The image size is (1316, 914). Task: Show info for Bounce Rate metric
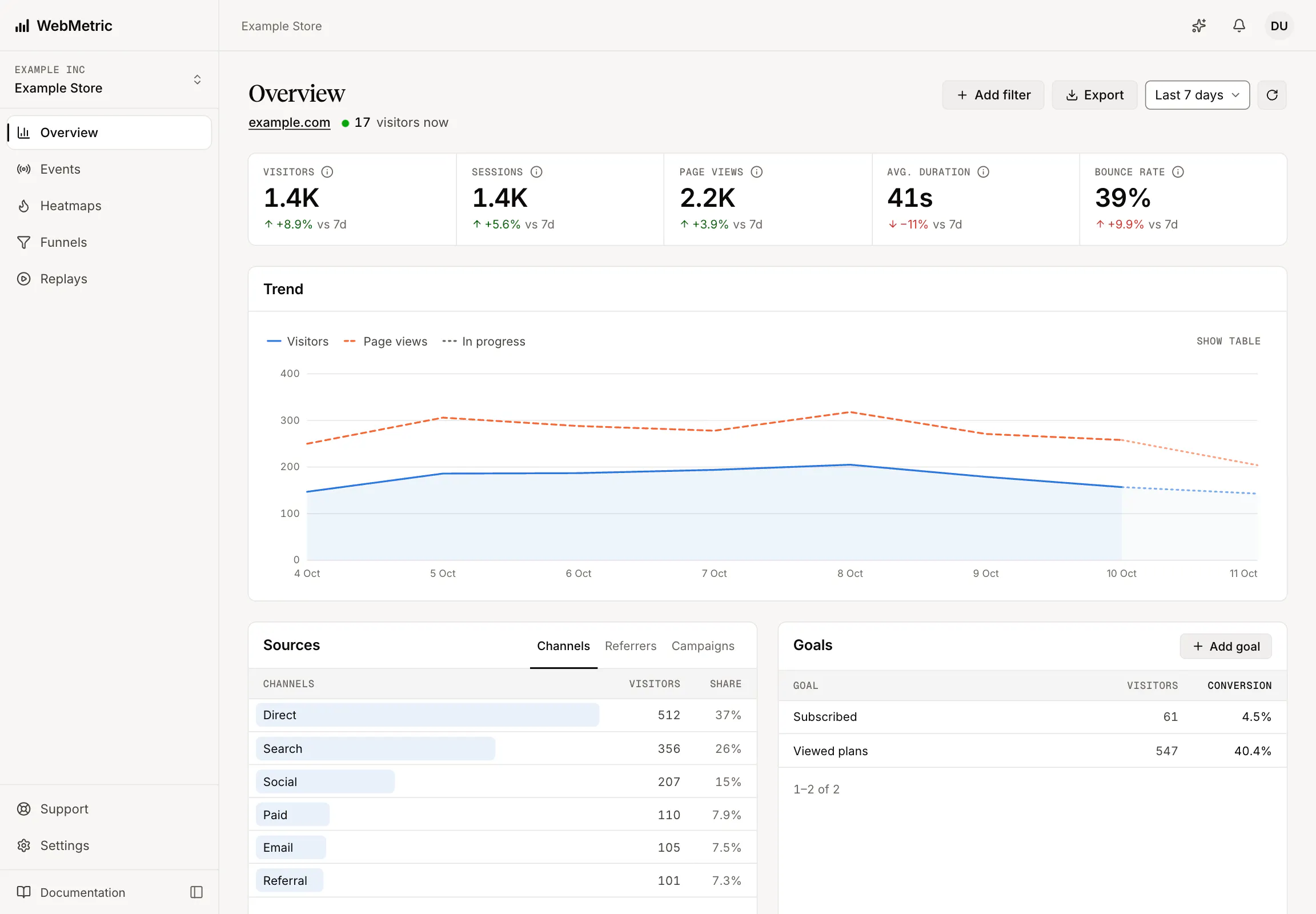(1178, 172)
